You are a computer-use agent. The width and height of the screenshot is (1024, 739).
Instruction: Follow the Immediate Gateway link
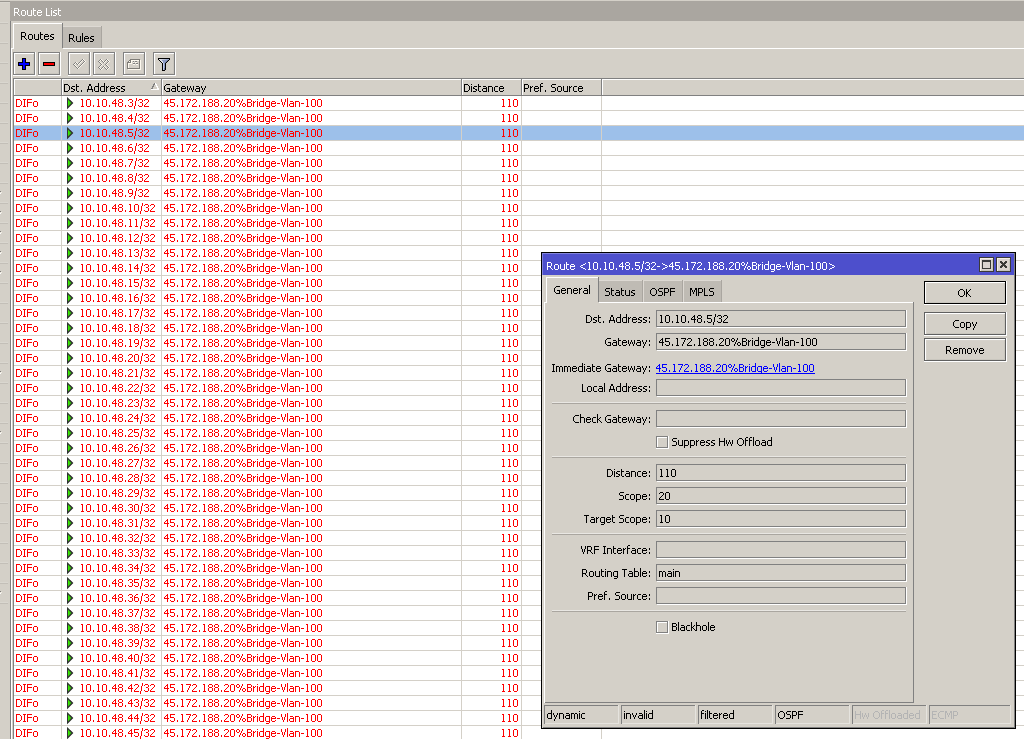(735, 367)
